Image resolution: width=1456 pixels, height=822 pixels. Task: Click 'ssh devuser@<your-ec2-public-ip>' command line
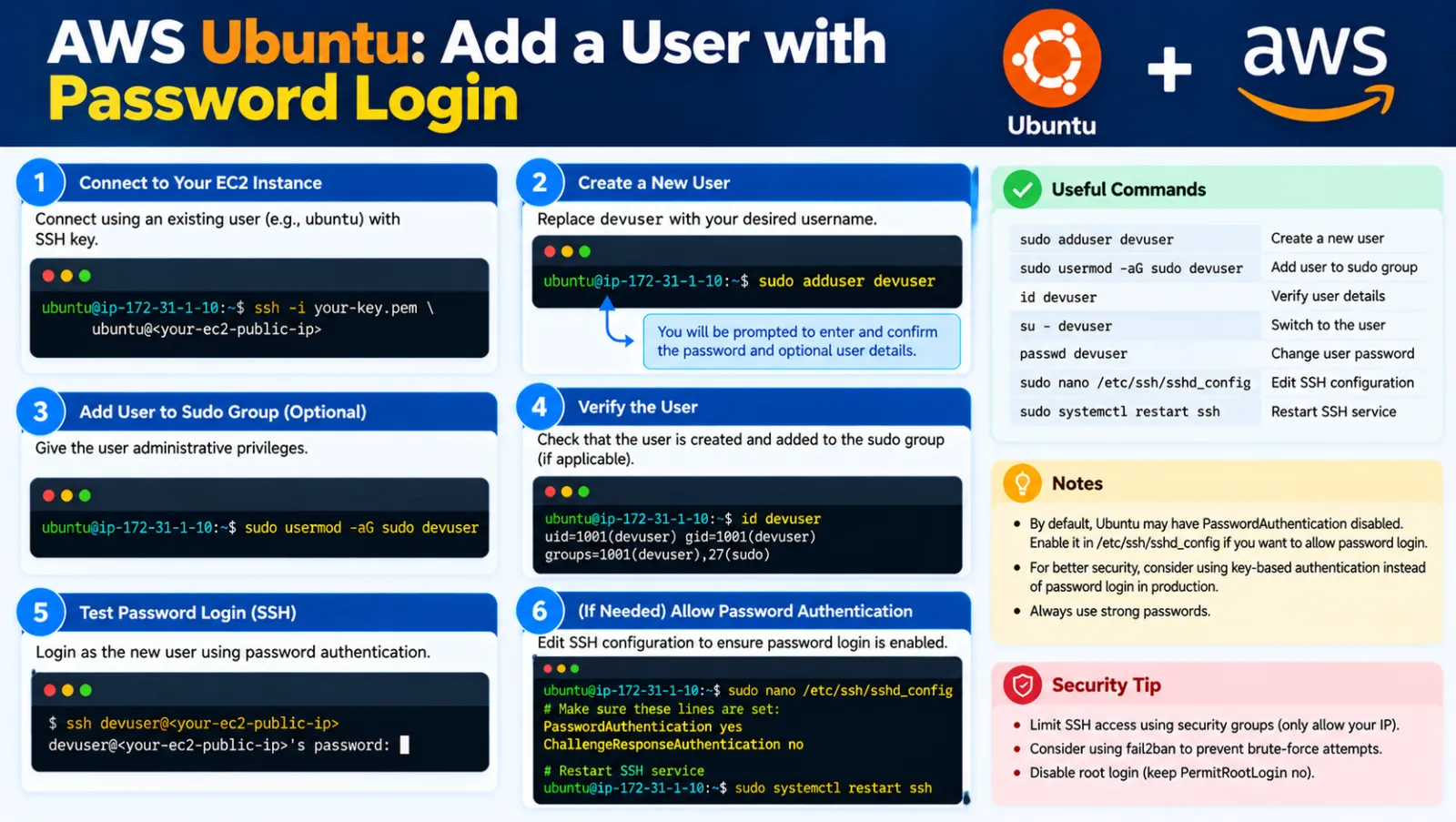(202, 723)
